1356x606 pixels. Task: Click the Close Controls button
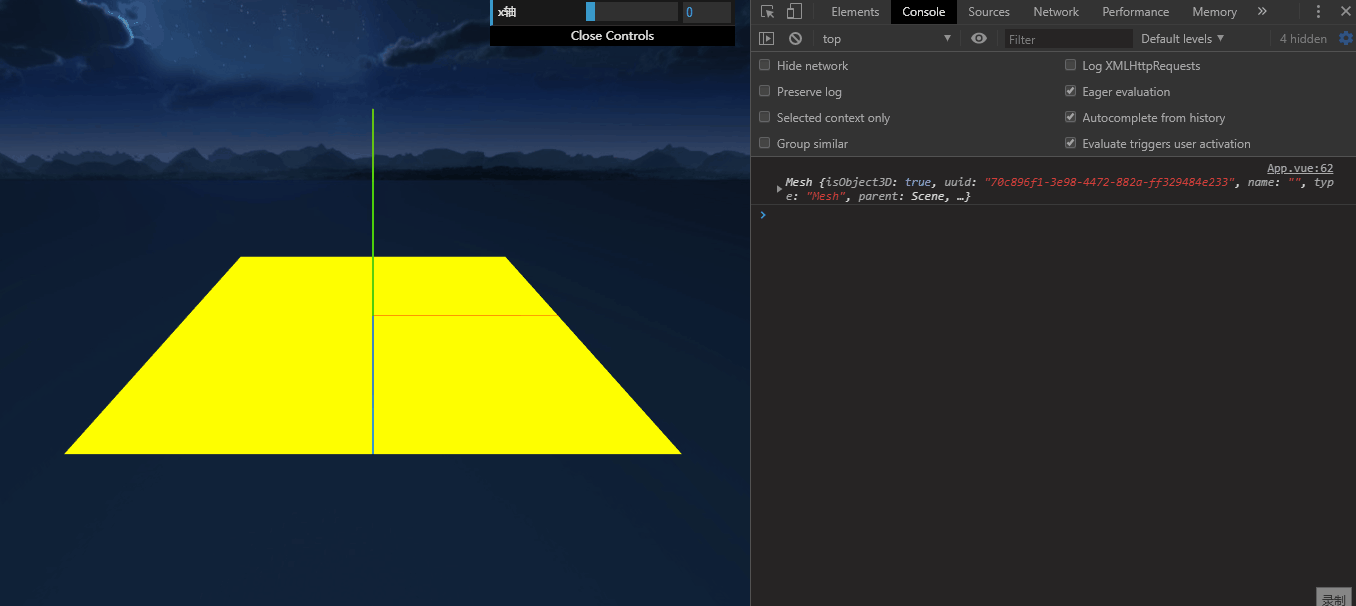click(612, 35)
